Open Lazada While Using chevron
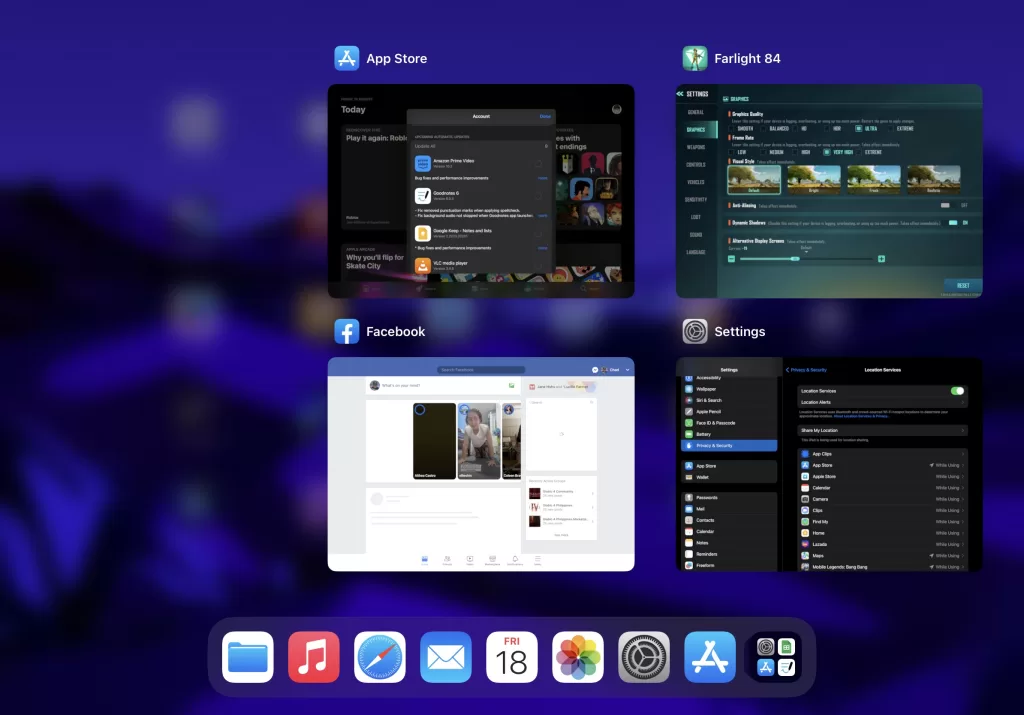1024x715 pixels. (x=962, y=544)
